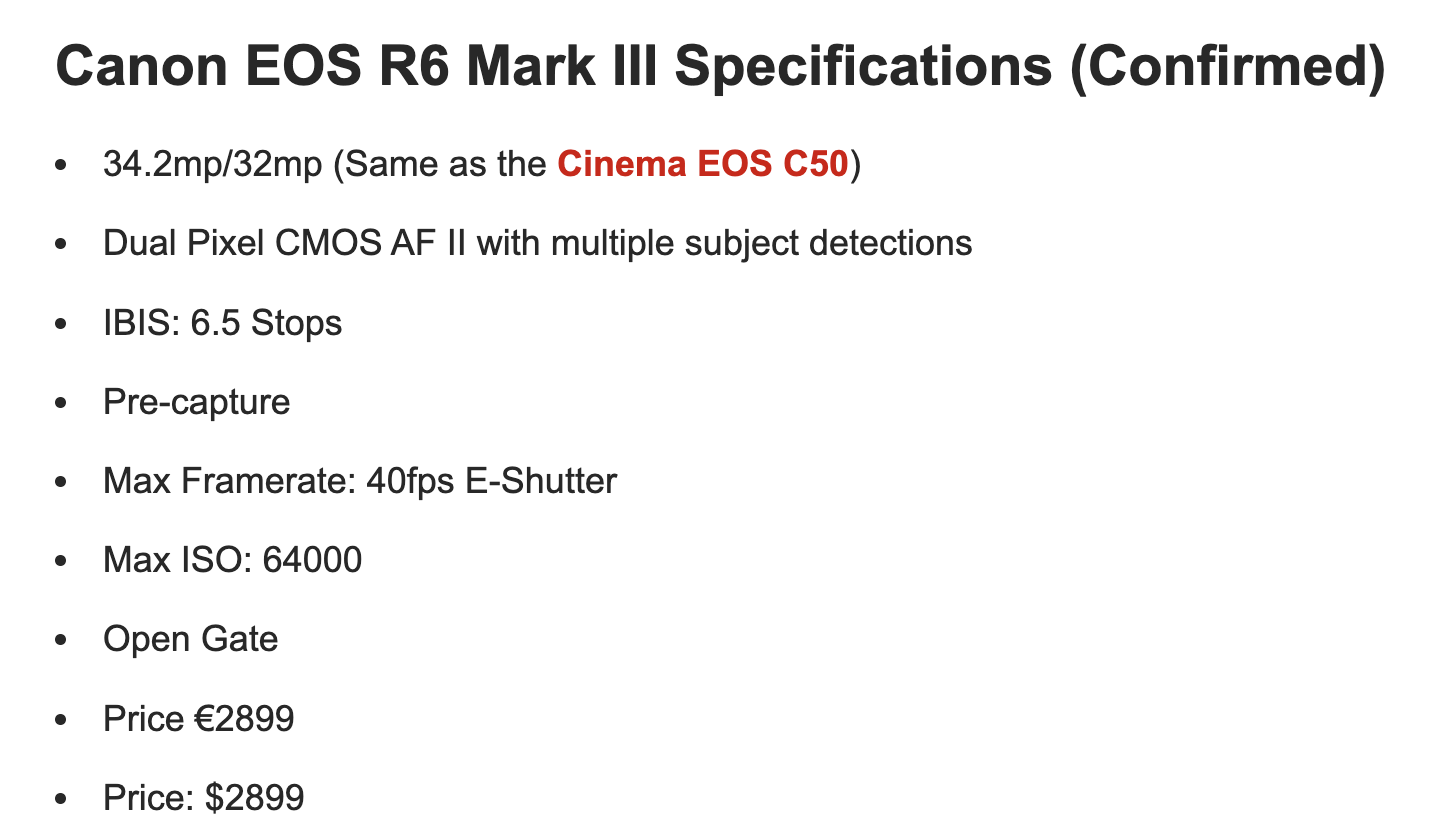The image size is (1454, 834).
Task: Click the bullet point beside 34.2mp/32mp
Action: pyautogui.click(x=63, y=166)
